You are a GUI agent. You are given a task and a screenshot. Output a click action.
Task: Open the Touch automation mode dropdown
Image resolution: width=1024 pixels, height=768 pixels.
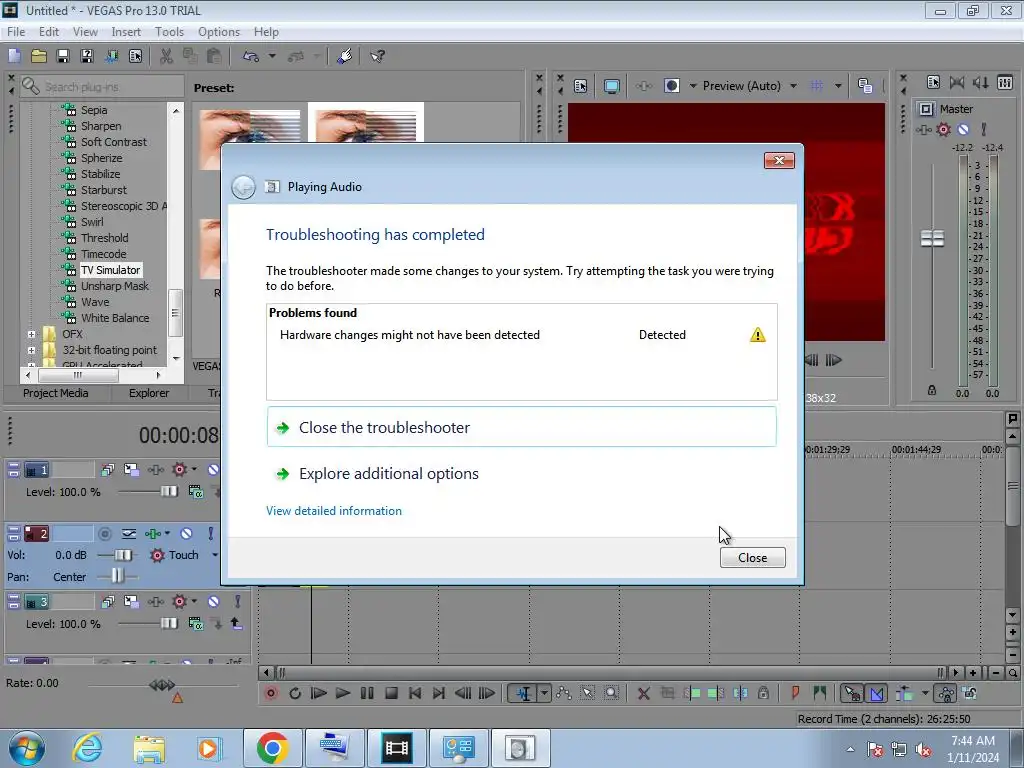215,555
